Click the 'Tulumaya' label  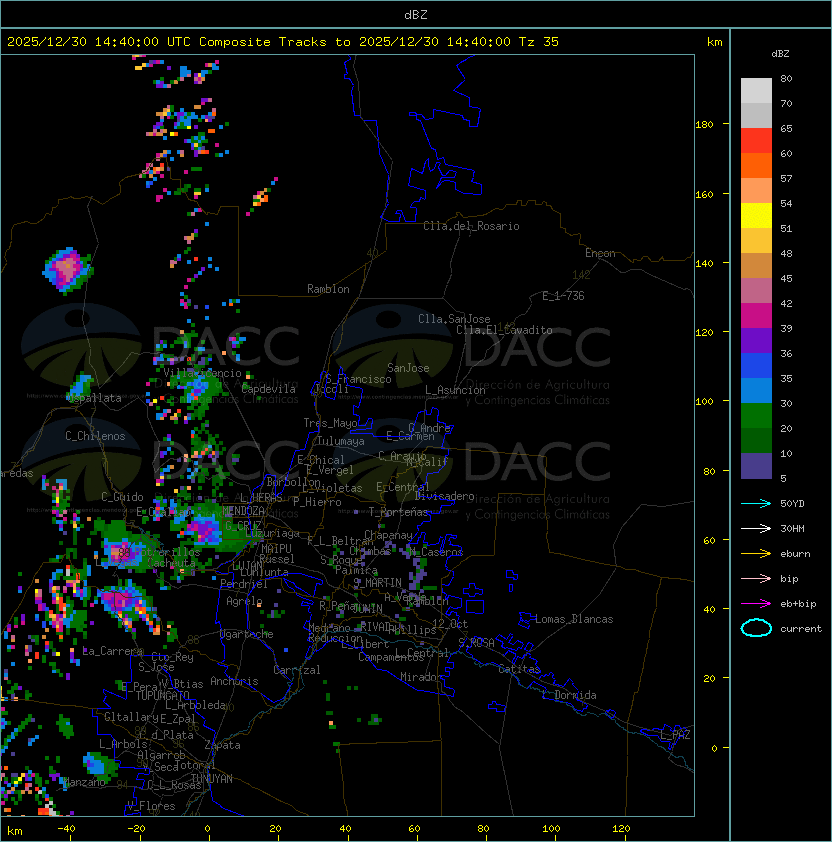point(341,441)
